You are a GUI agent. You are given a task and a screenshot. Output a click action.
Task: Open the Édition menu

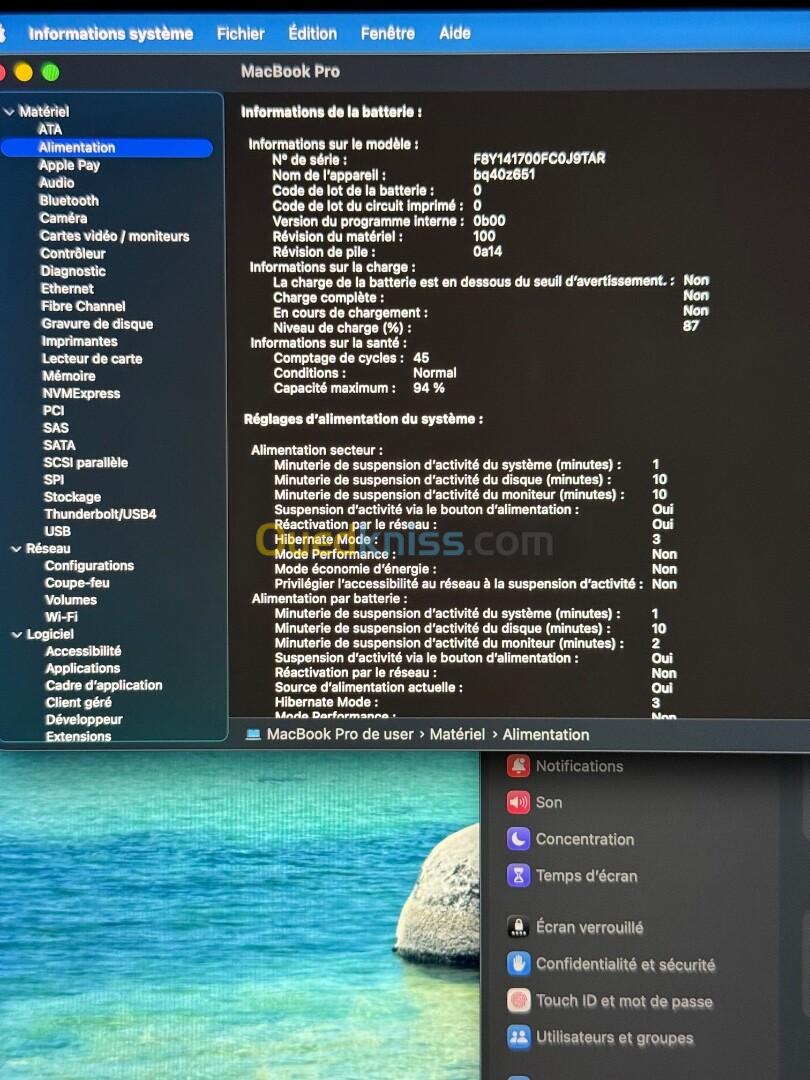[x=312, y=33]
